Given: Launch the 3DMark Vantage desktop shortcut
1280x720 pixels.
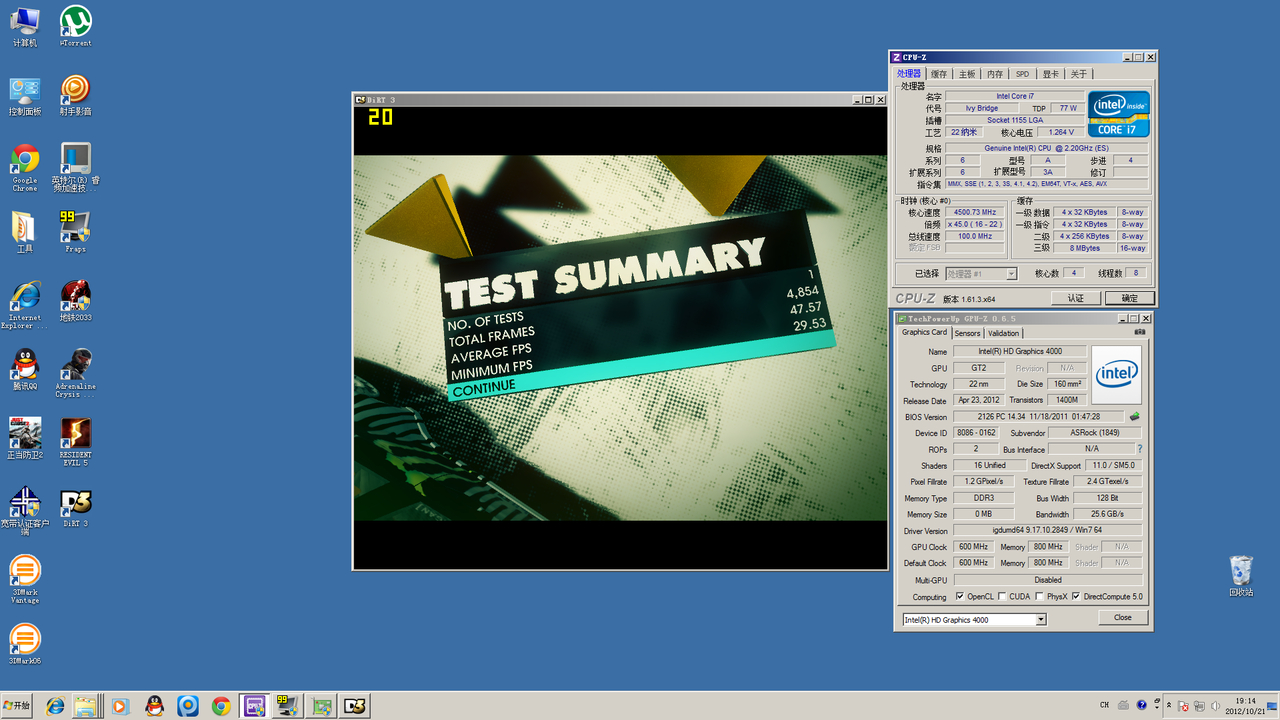Looking at the screenshot, I should pos(25,580).
